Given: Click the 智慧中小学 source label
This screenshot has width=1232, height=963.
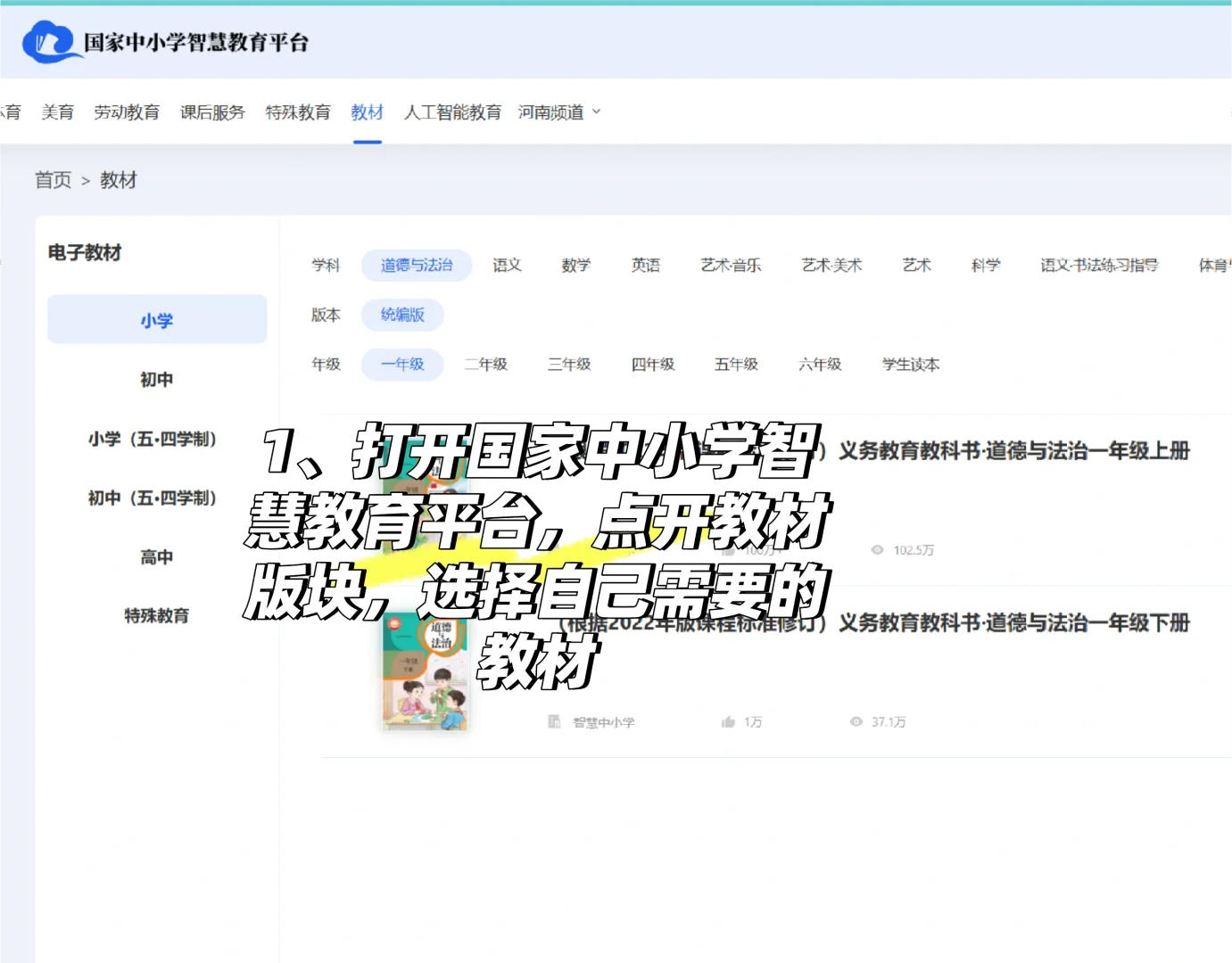Looking at the screenshot, I should click(604, 722).
